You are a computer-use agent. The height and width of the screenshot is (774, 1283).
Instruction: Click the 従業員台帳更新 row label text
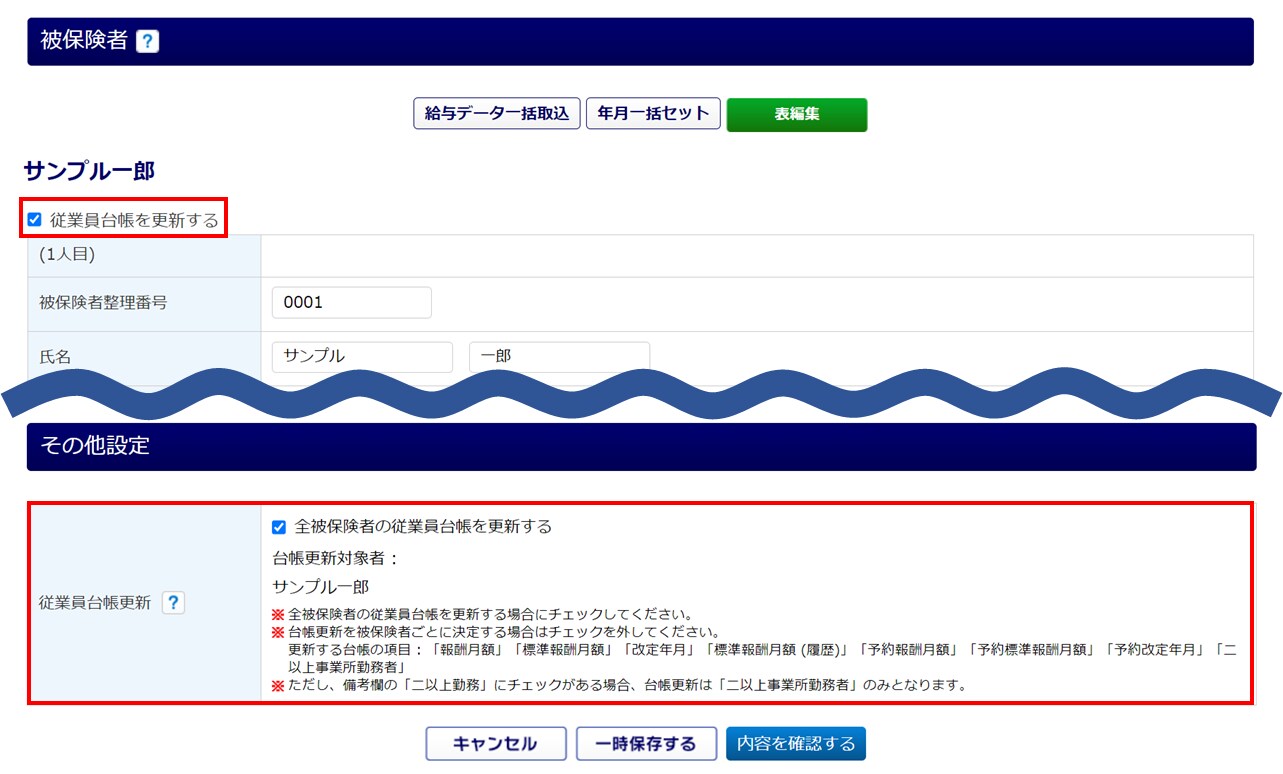95,603
